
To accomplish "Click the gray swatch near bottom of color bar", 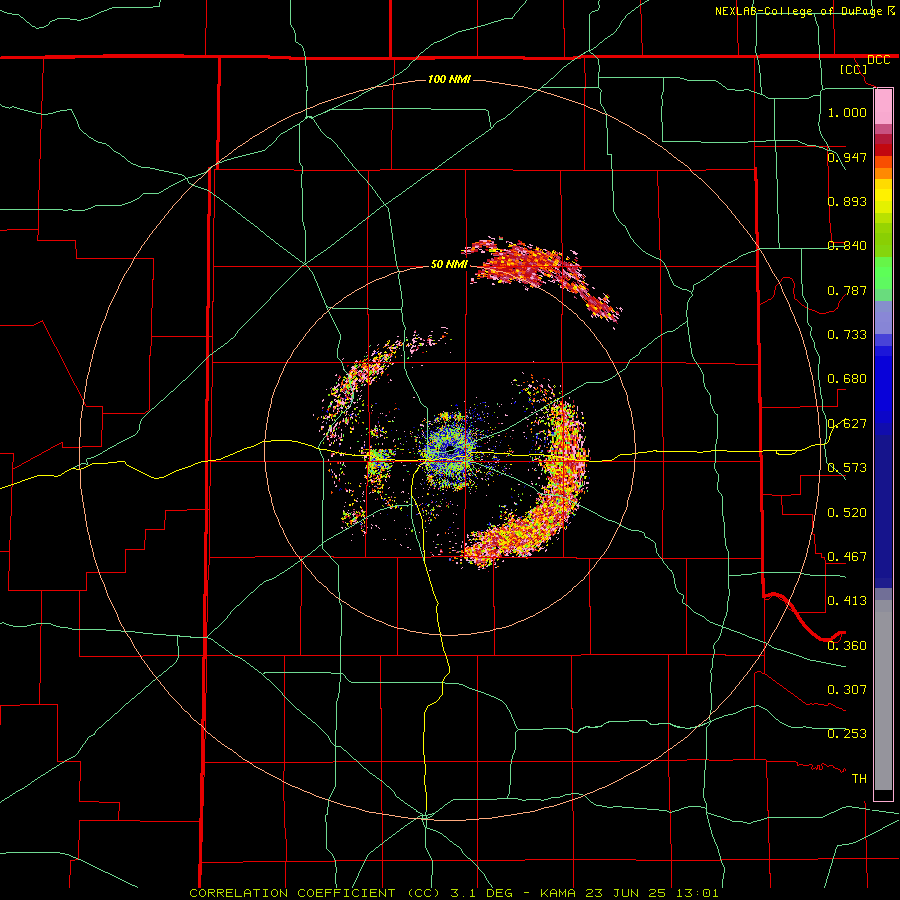I will point(883,695).
